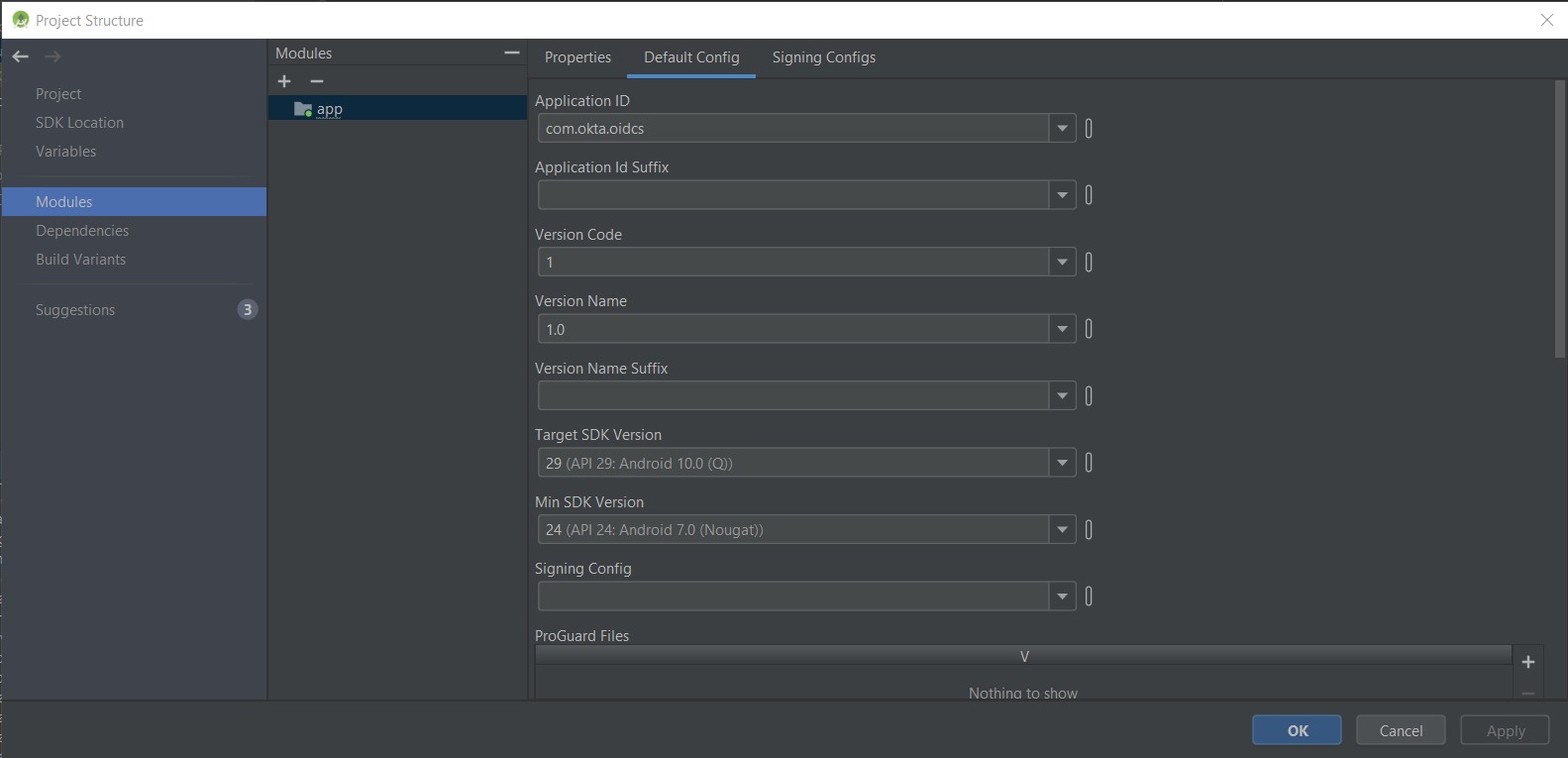The image size is (1568, 758).
Task: Click the back navigation arrow
Action: 20,56
